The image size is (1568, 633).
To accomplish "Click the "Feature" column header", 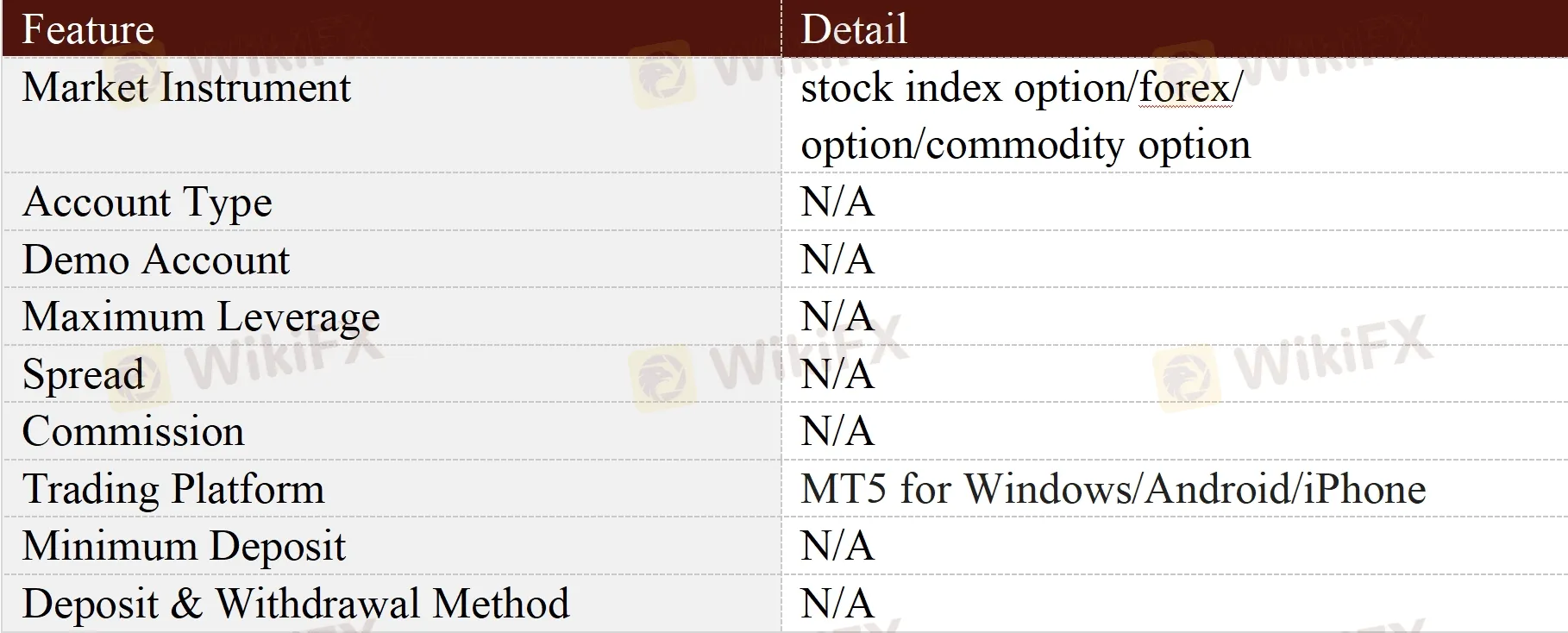I will tap(88, 29).
